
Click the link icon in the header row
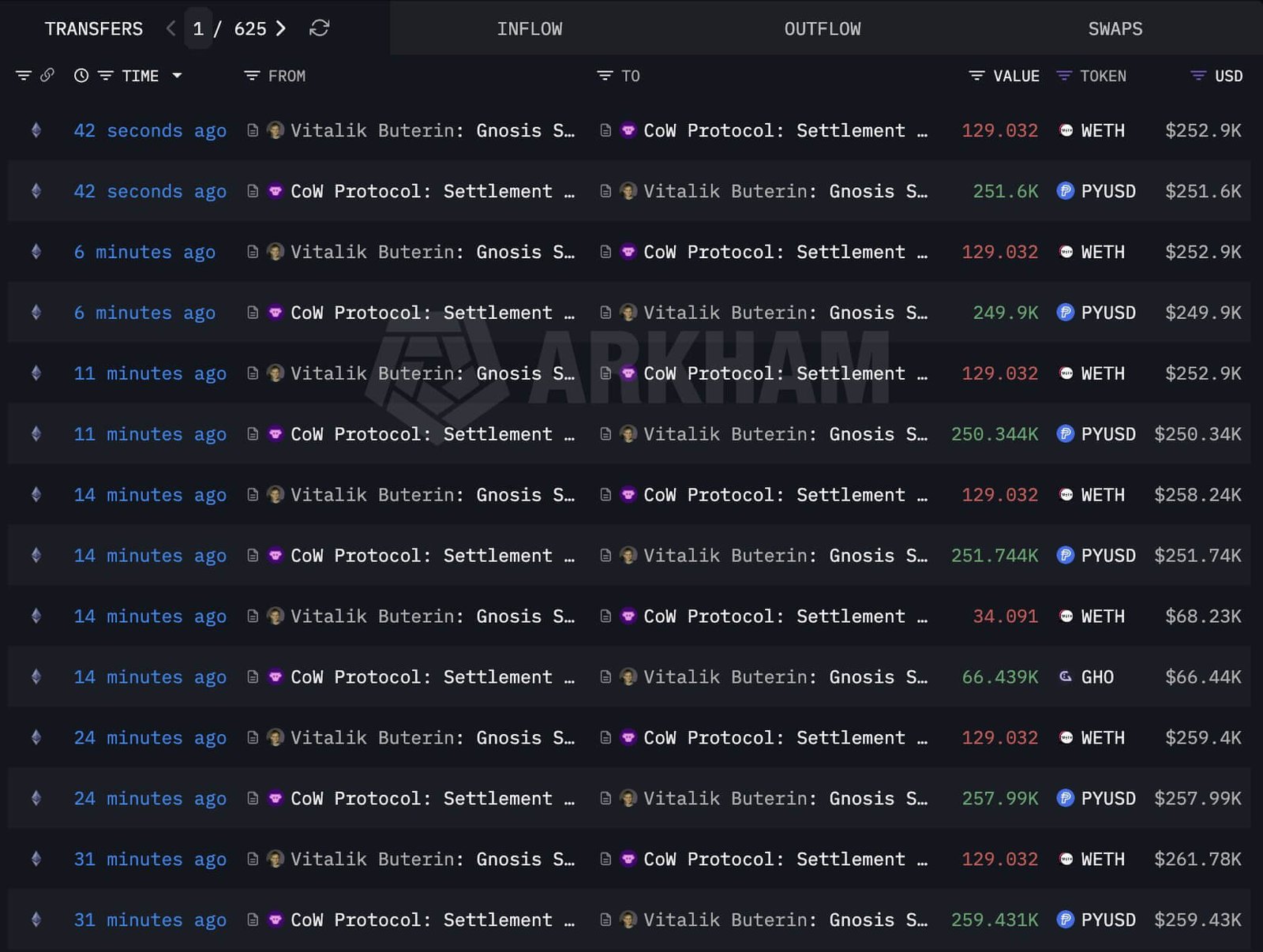pos(49,76)
